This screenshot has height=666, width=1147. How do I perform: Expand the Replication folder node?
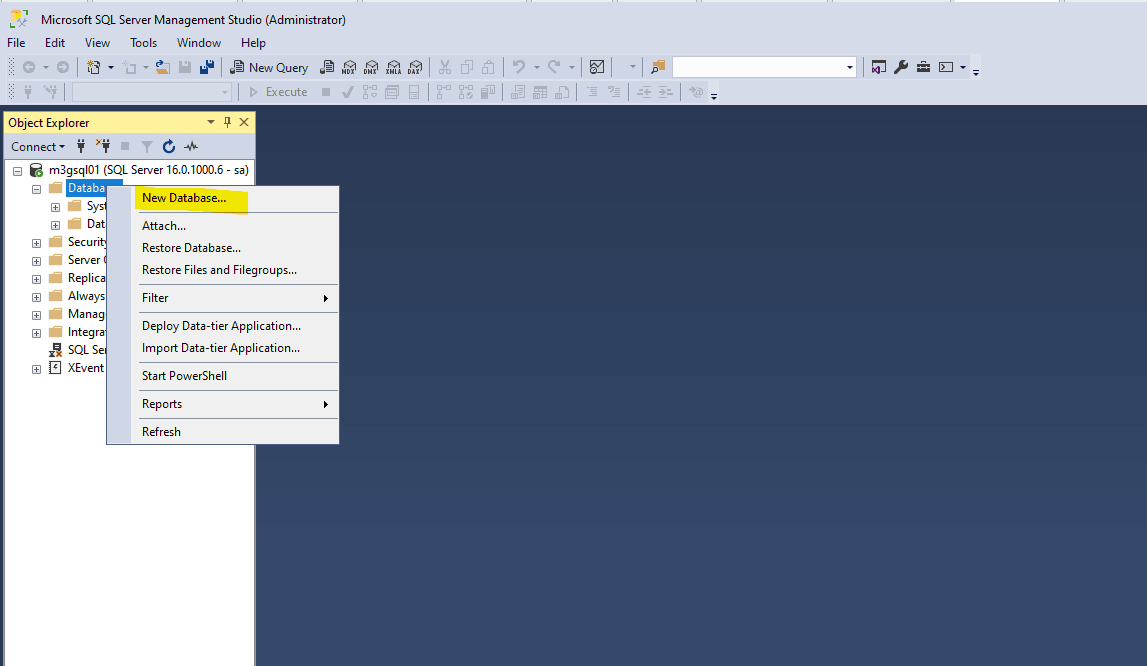pyautogui.click(x=36, y=279)
